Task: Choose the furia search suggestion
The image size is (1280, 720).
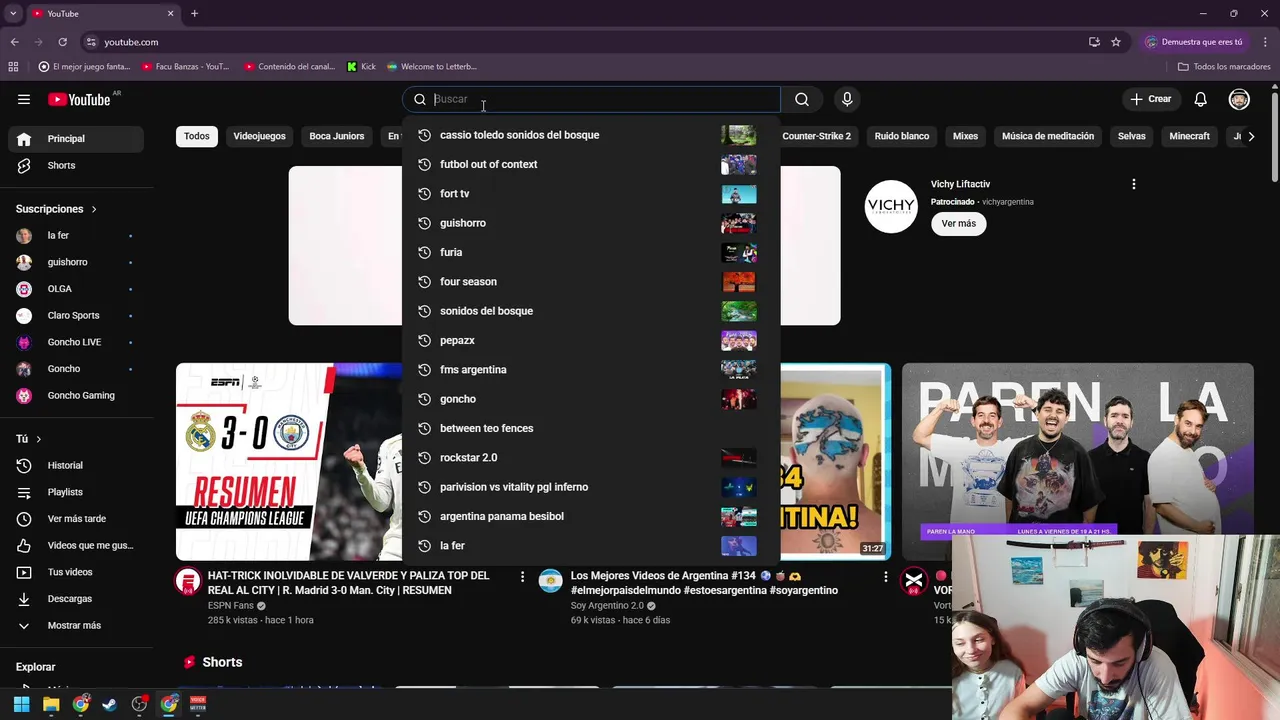Action: click(x=591, y=252)
